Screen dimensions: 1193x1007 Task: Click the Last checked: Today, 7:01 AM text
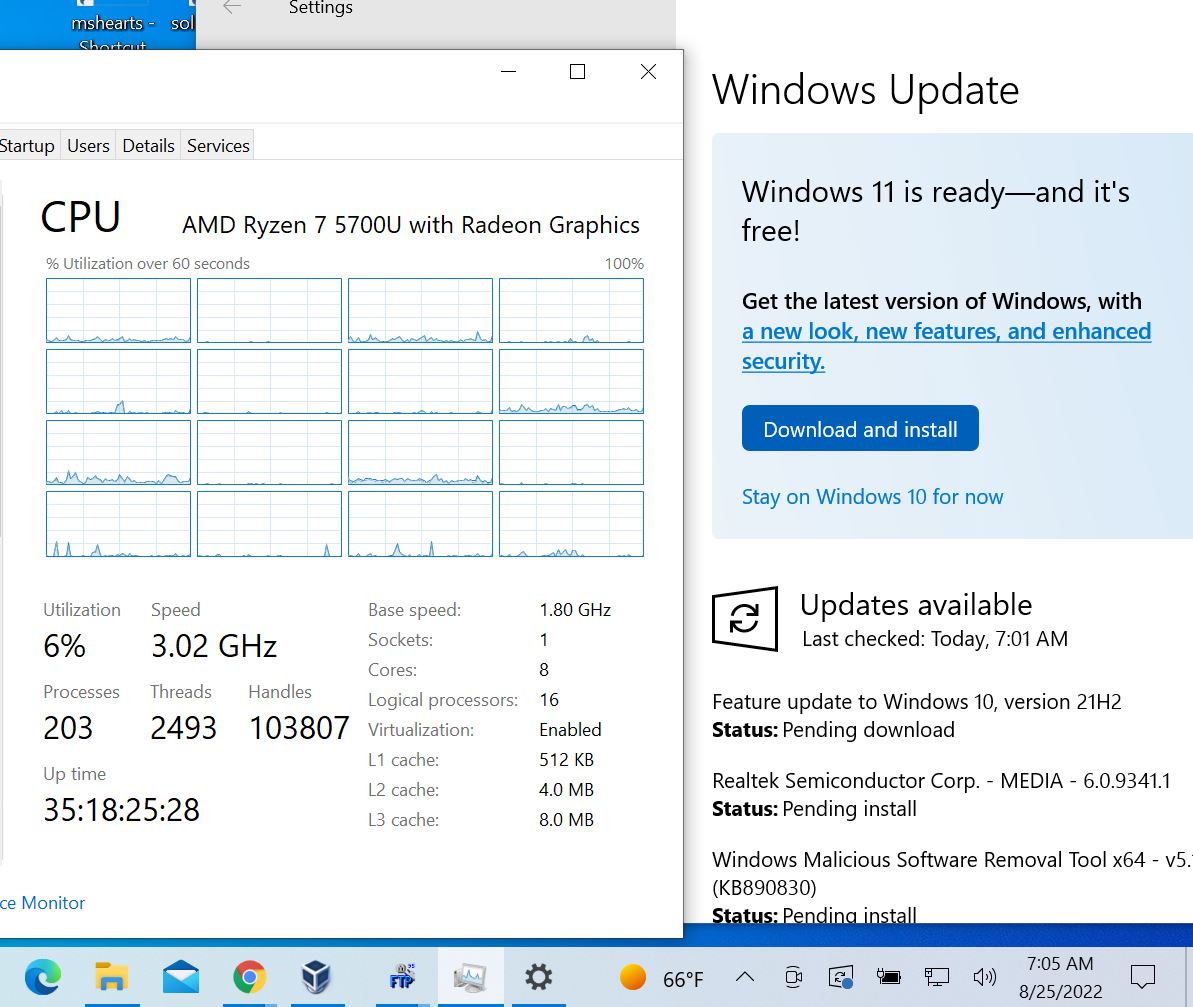click(x=935, y=639)
